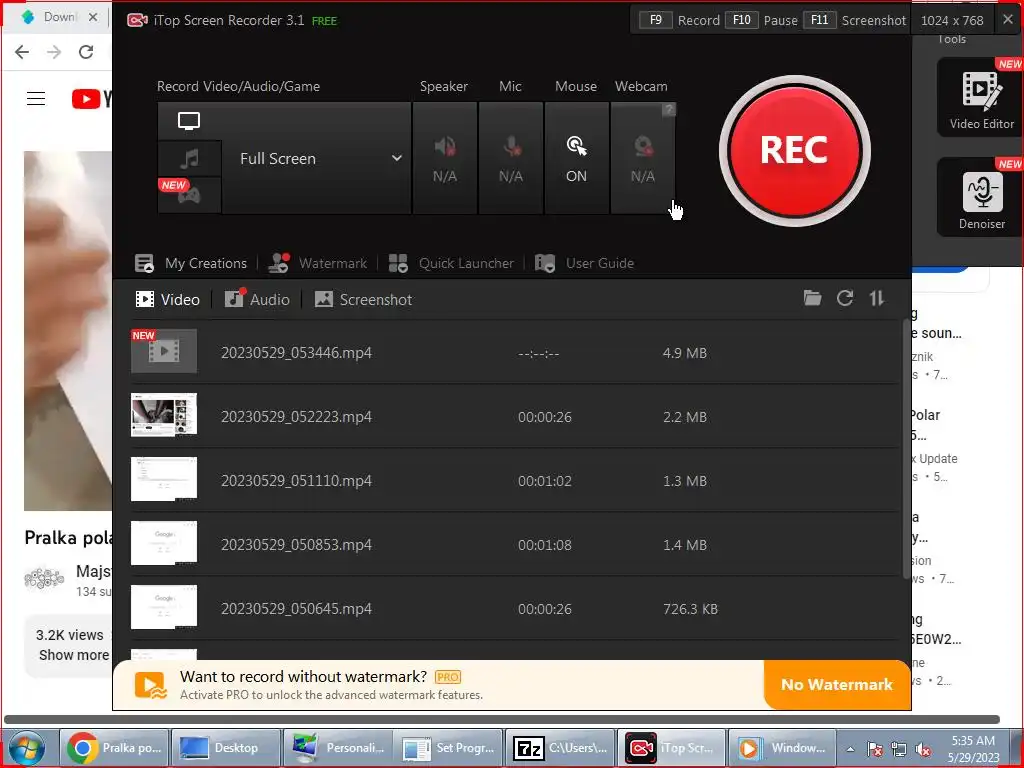Image resolution: width=1024 pixels, height=768 pixels.
Task: Open the recordings folder icon
Action: pyautogui.click(x=812, y=298)
